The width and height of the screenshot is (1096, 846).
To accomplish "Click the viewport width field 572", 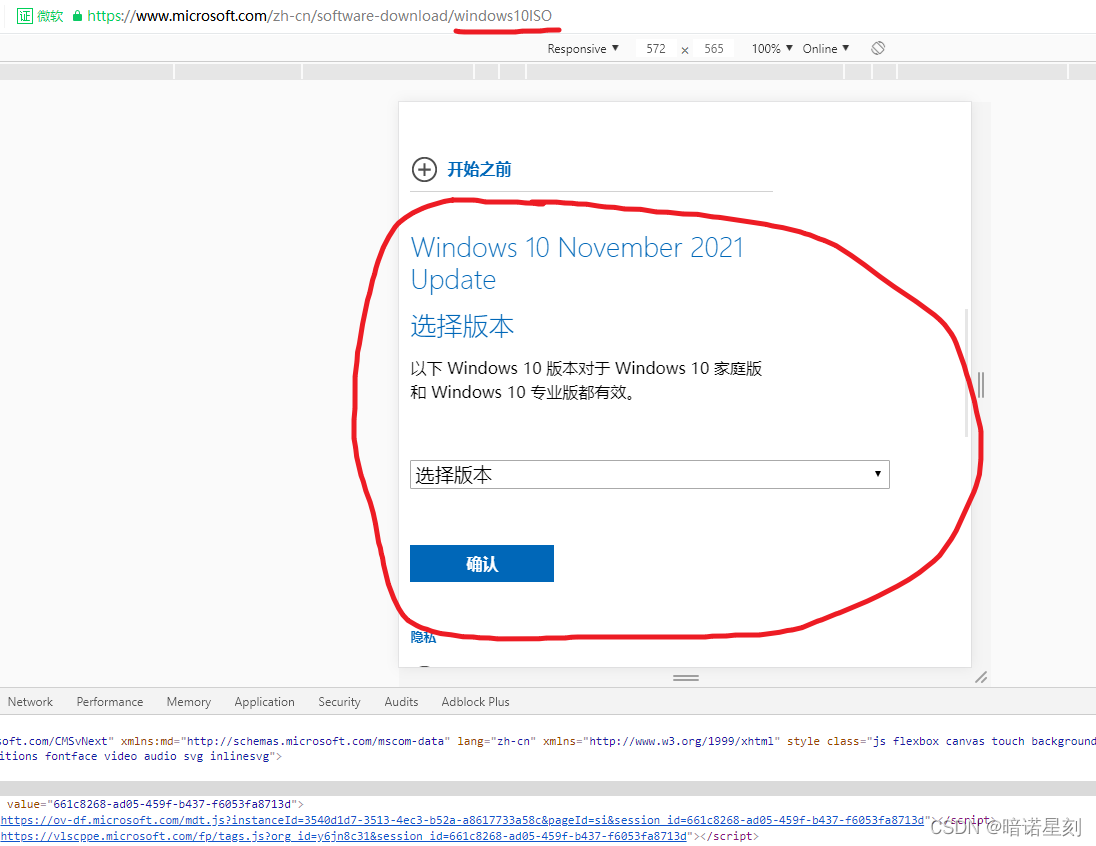I will [656, 48].
